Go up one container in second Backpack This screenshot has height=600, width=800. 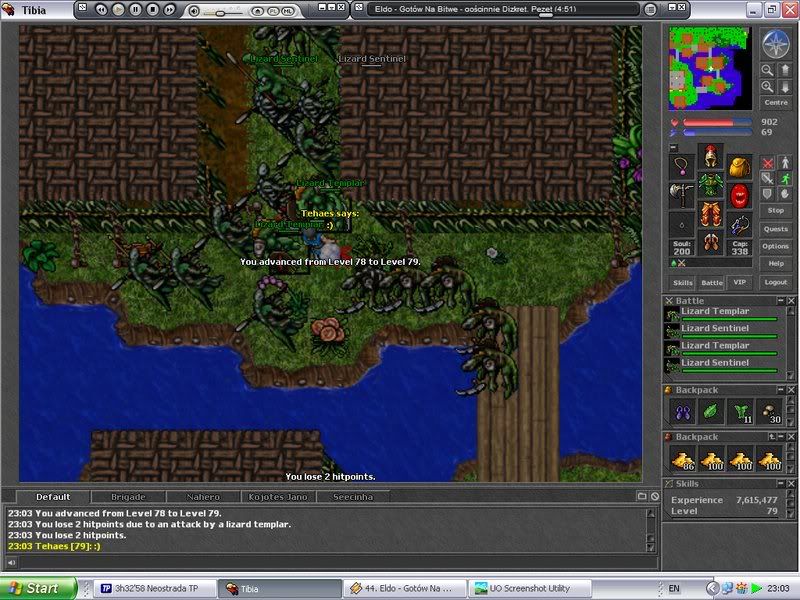[771, 437]
